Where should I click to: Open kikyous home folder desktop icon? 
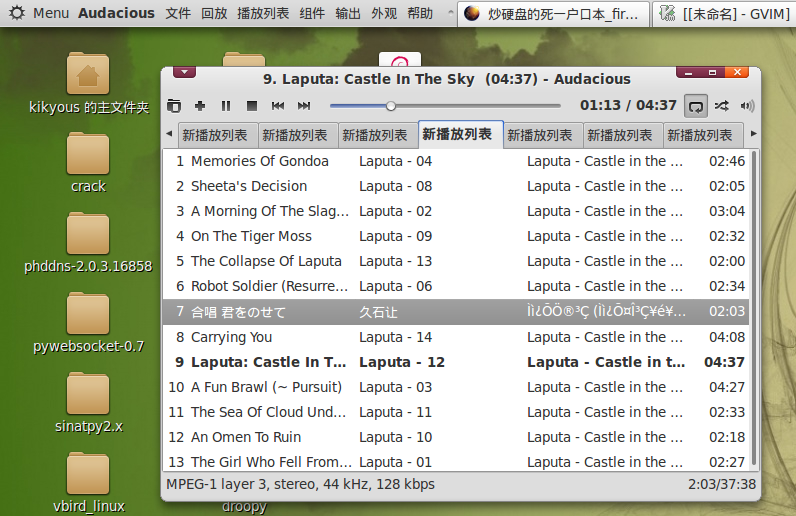(x=88, y=83)
